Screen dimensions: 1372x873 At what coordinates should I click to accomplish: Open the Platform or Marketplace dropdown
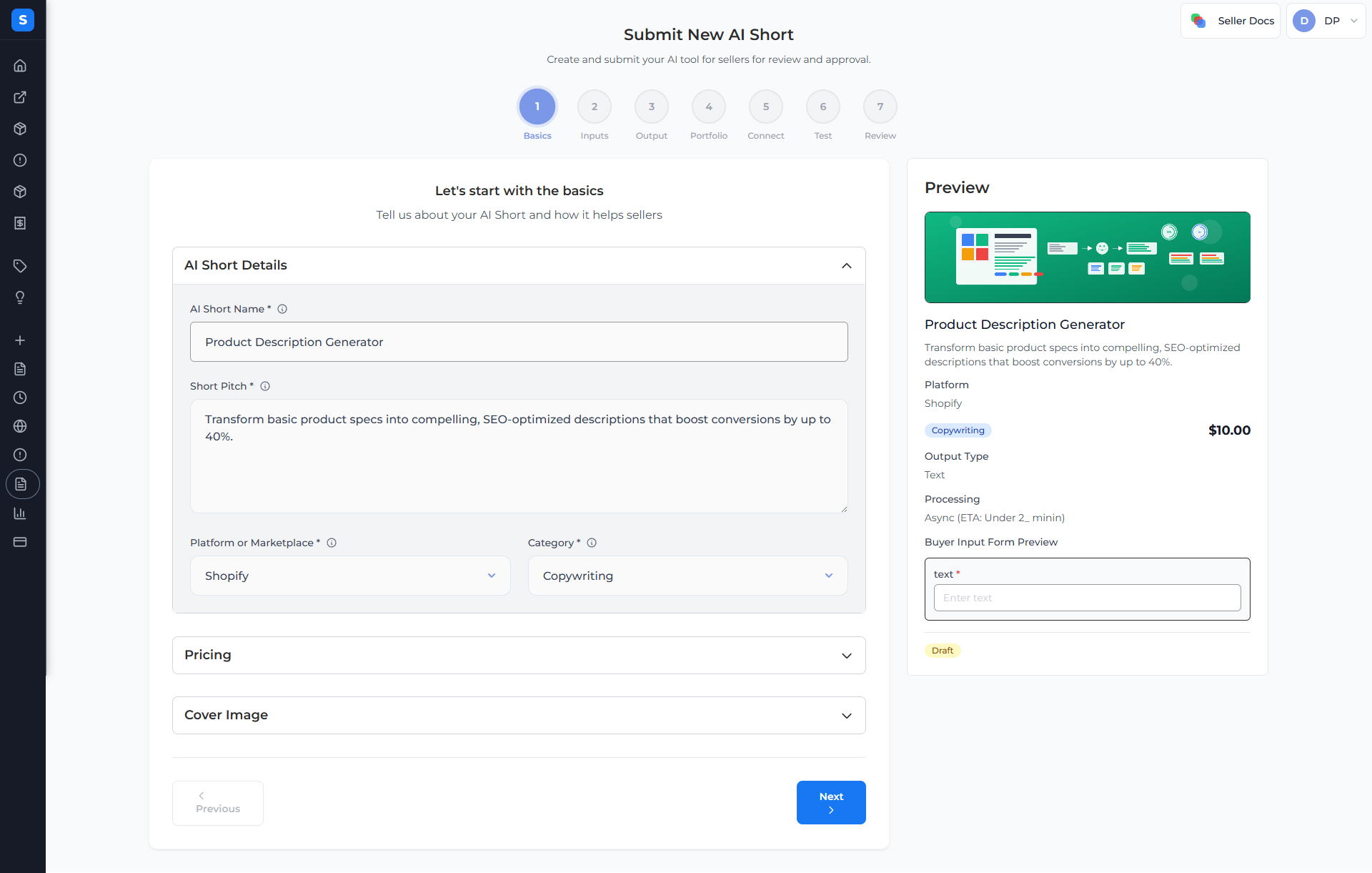click(x=350, y=576)
